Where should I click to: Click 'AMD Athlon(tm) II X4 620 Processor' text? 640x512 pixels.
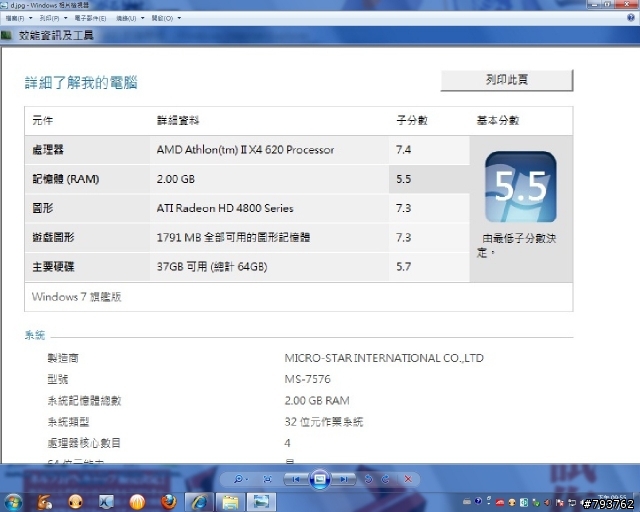[x=245, y=150]
